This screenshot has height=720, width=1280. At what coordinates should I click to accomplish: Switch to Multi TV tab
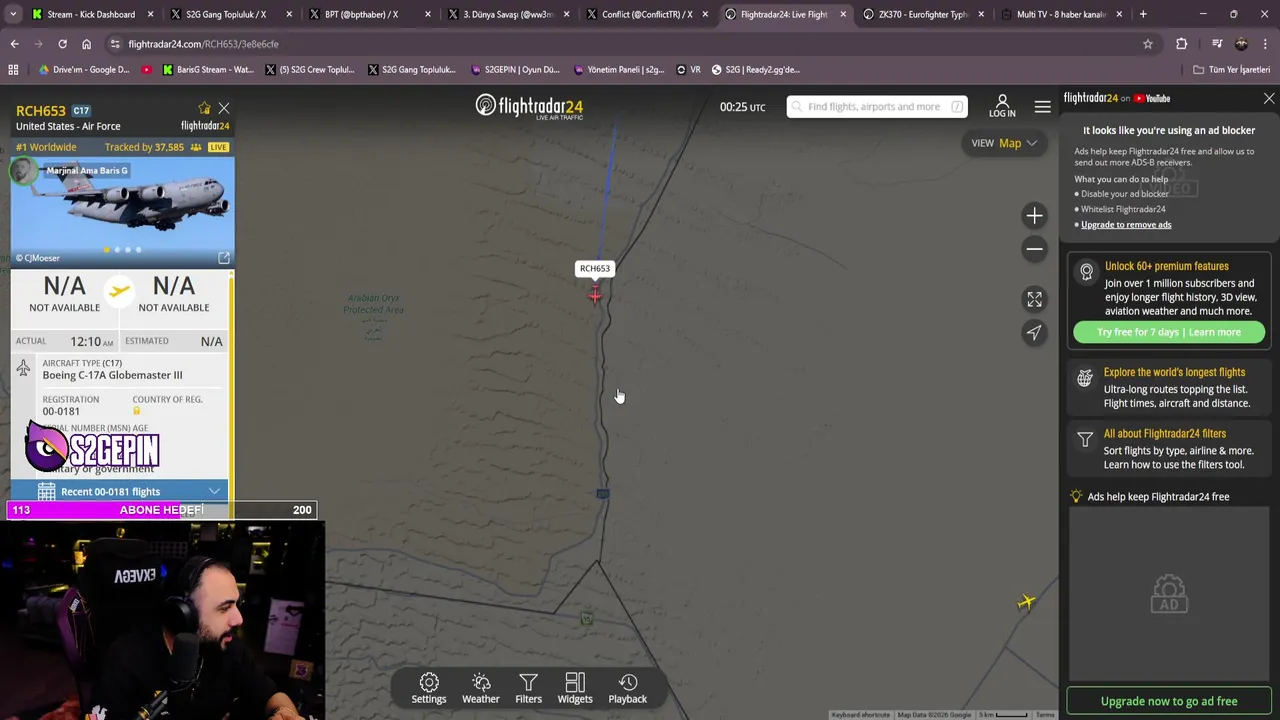[x=1060, y=14]
